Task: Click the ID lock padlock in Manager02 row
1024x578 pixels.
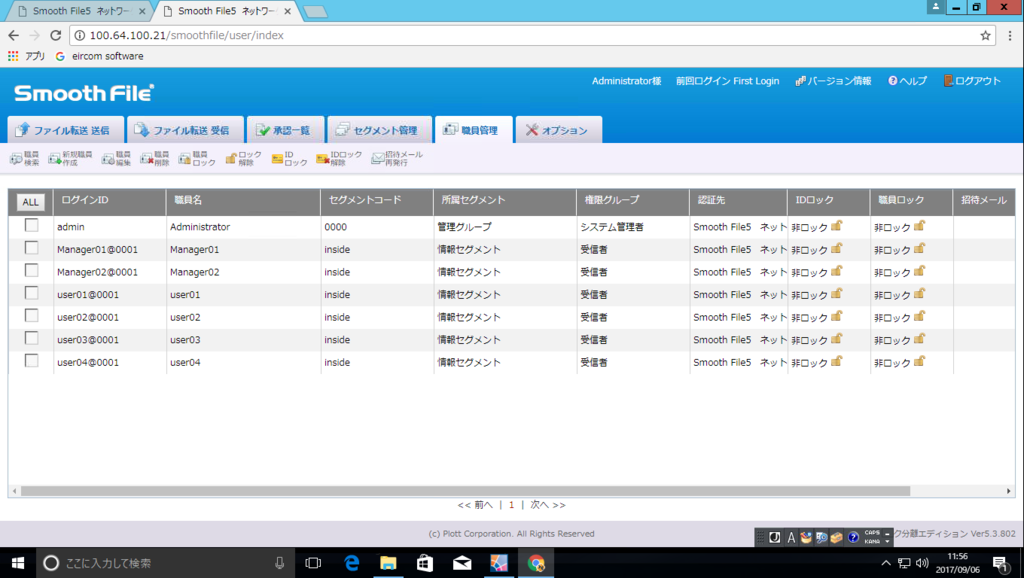Action: click(x=837, y=271)
